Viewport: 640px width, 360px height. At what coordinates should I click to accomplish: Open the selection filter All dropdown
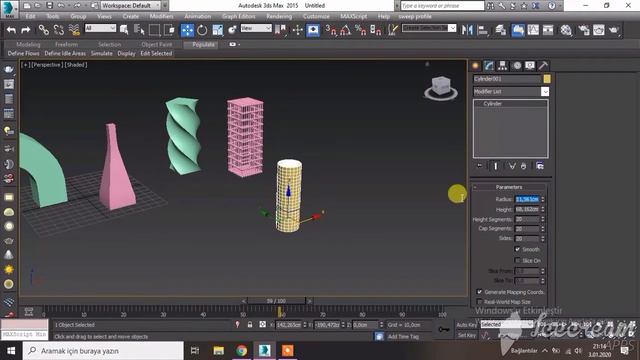click(x=100, y=28)
